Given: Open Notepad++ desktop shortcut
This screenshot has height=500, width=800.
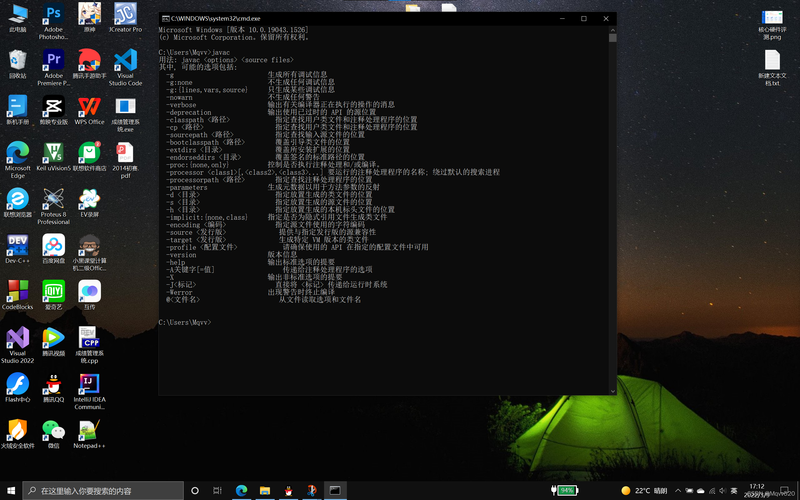Looking at the screenshot, I should coord(89,434).
